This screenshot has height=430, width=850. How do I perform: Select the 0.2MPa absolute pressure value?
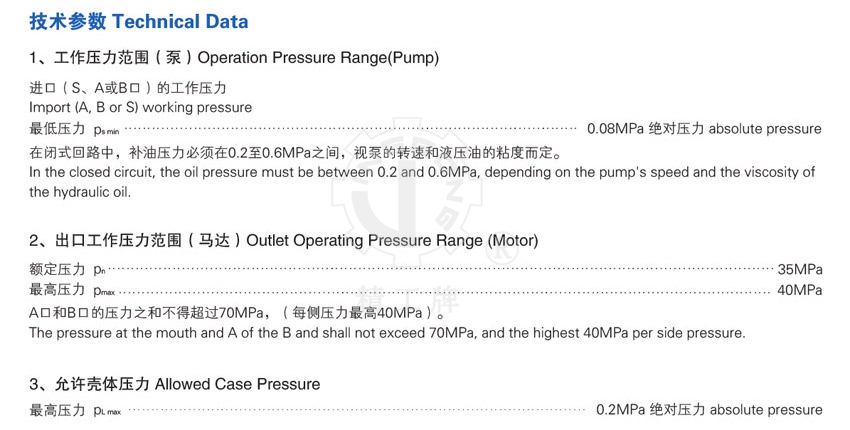point(708,410)
